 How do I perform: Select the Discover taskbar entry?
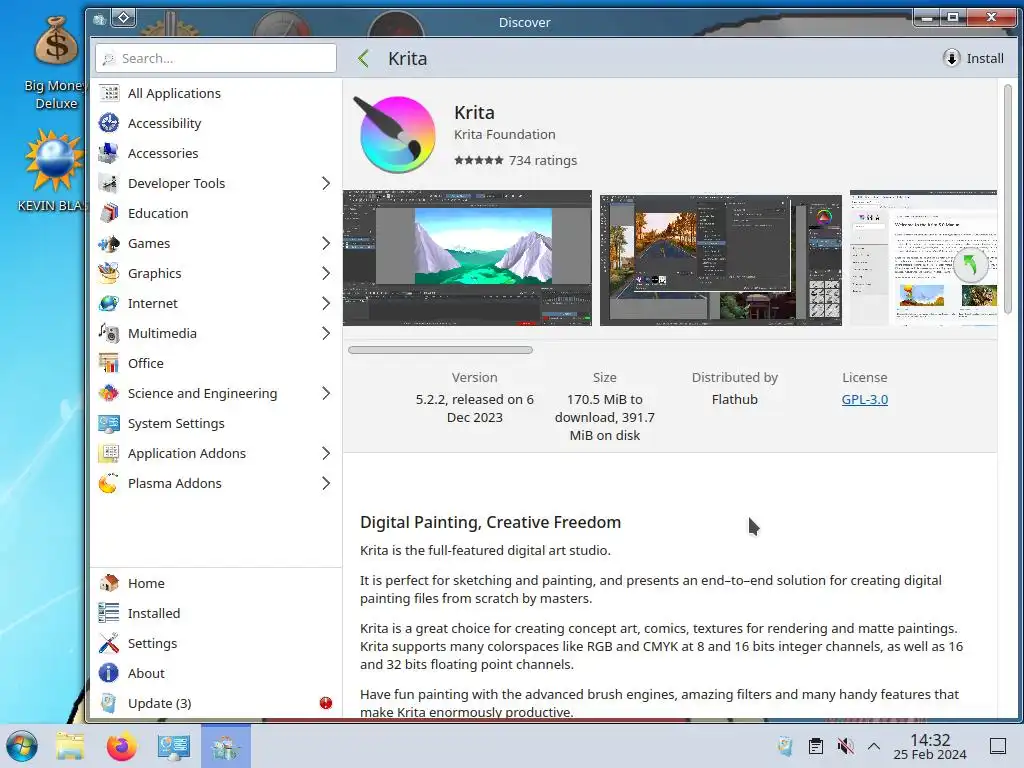coord(226,746)
